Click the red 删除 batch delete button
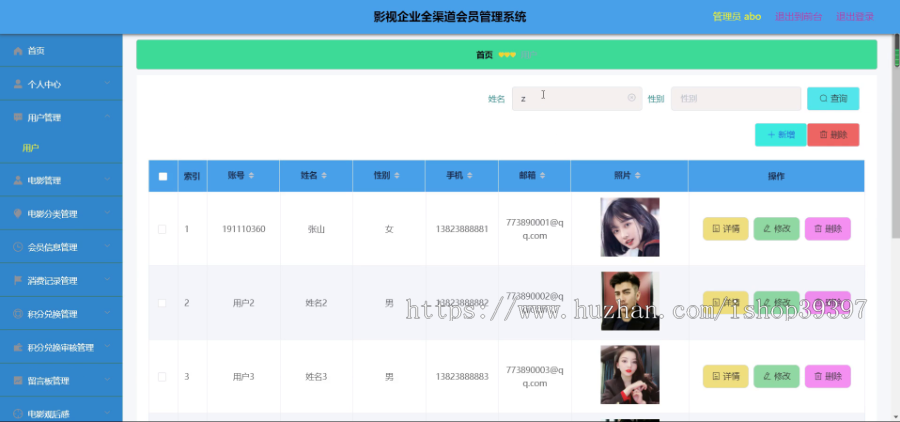The width and height of the screenshot is (900, 422). click(x=833, y=135)
